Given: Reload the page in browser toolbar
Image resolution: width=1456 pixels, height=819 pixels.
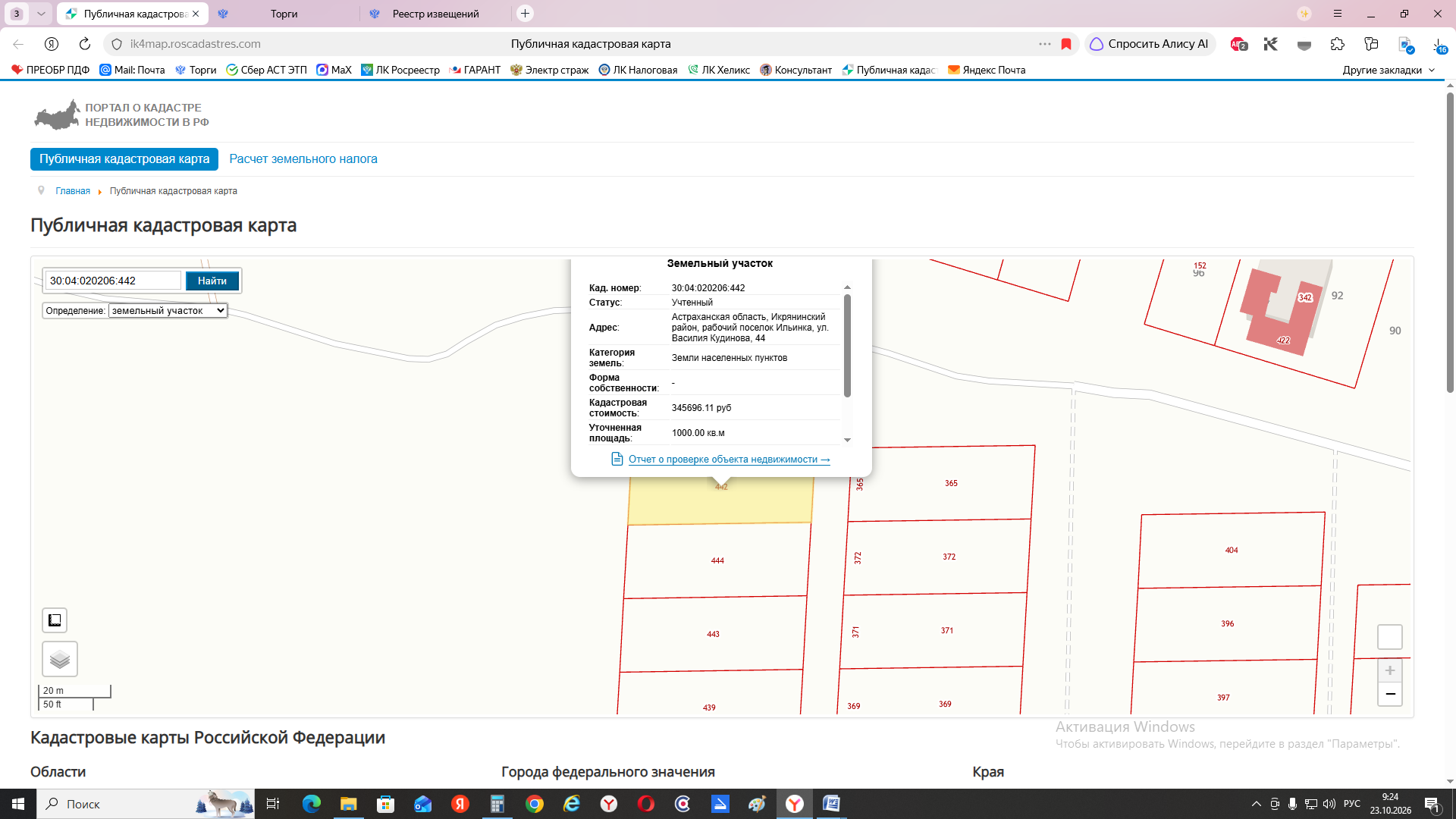Looking at the screenshot, I should point(85,44).
